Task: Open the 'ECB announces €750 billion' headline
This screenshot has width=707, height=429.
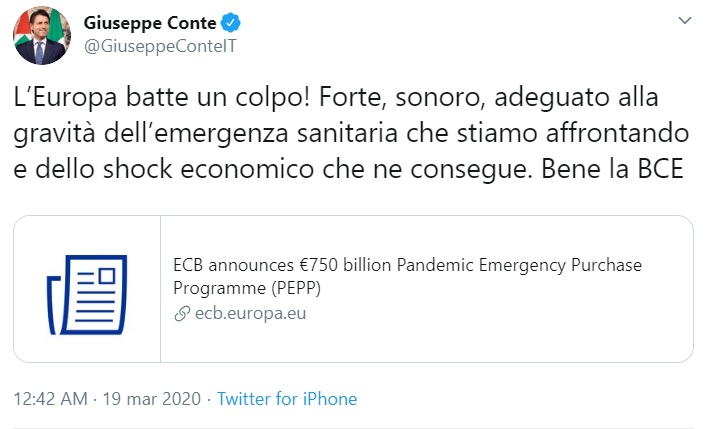Action: pyautogui.click(x=280, y=266)
